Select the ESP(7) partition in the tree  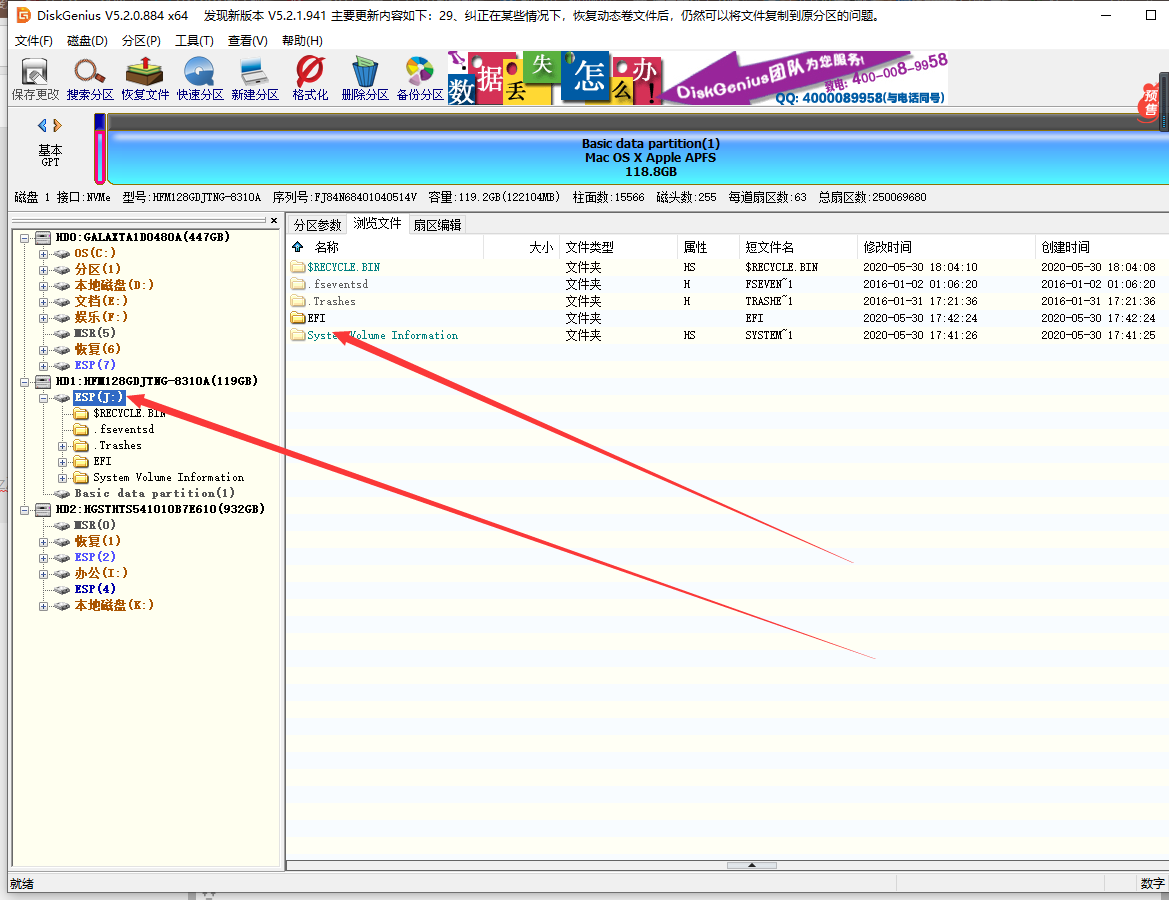95,365
